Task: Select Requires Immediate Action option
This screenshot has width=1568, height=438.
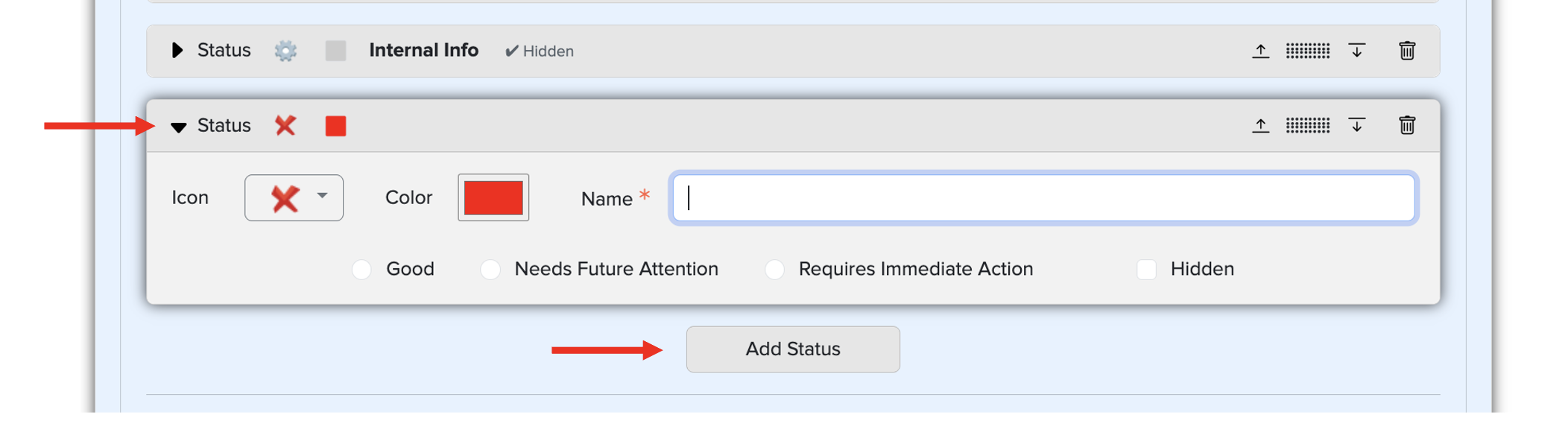Action: tap(774, 269)
